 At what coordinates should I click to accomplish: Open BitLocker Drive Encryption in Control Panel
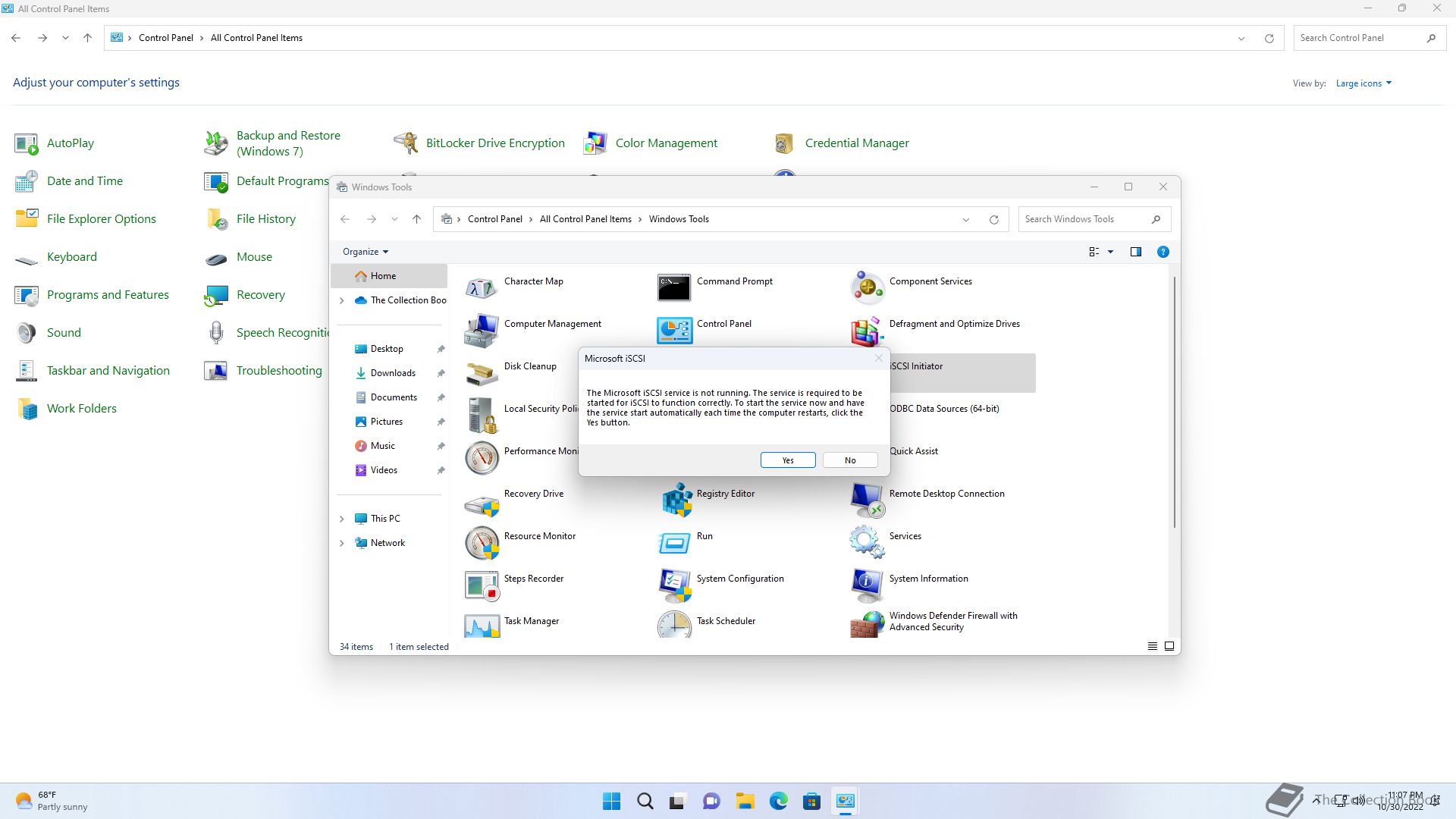pos(495,143)
